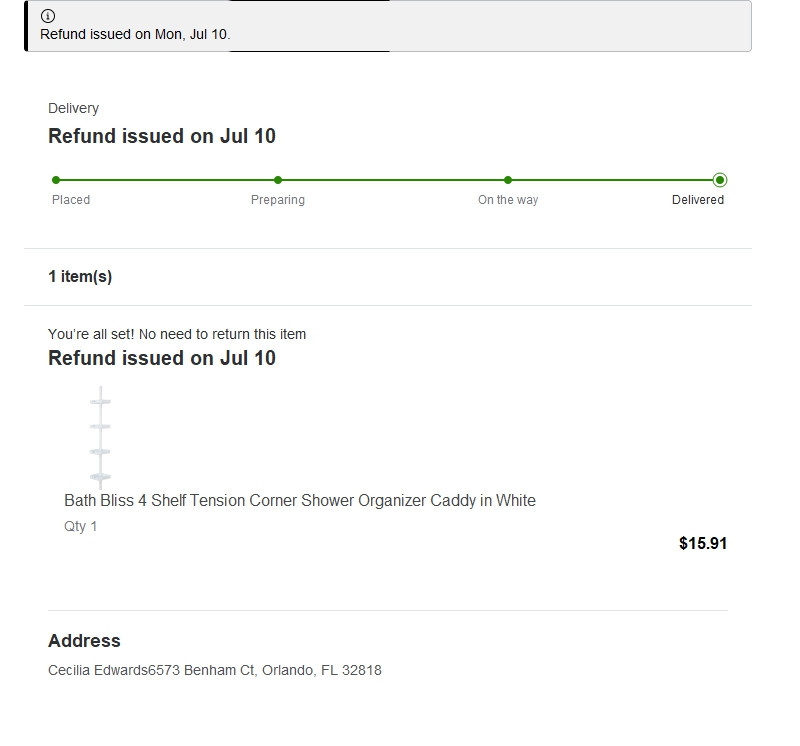Image resolution: width=800 pixels, height=746 pixels.
Task: Click the info icon in the refund banner
Action: tap(48, 16)
